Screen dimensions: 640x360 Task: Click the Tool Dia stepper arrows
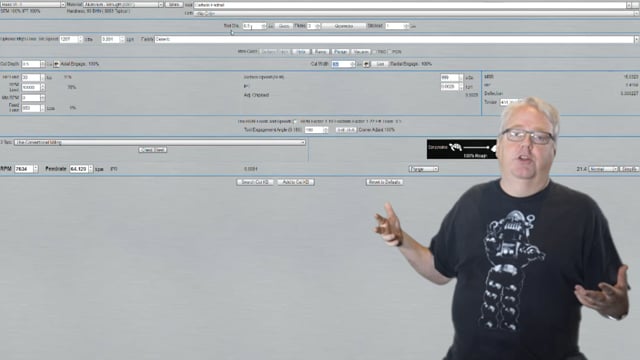point(264,26)
